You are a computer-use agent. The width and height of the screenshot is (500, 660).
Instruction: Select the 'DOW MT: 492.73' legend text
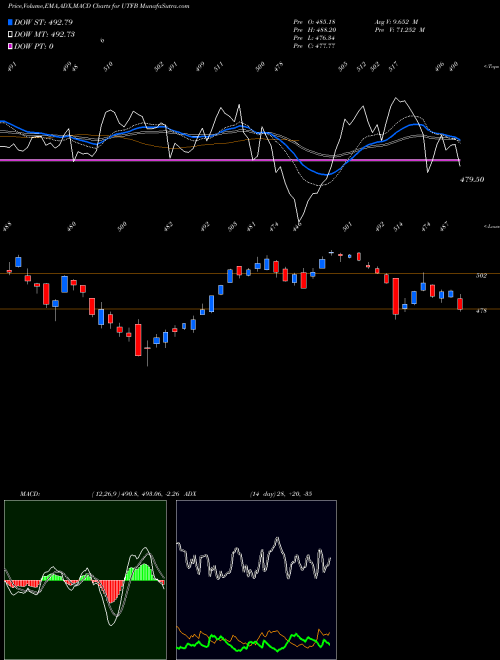pyautogui.click(x=44, y=35)
